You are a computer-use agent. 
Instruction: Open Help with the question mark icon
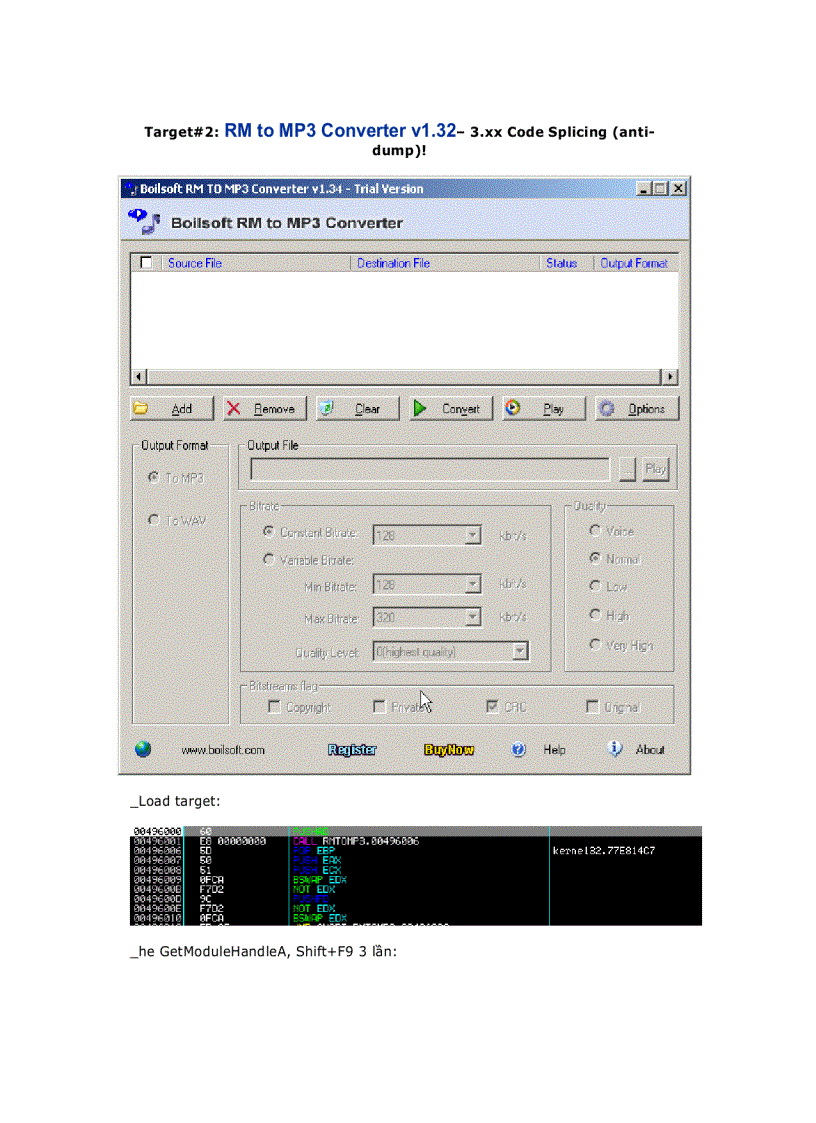click(x=518, y=749)
